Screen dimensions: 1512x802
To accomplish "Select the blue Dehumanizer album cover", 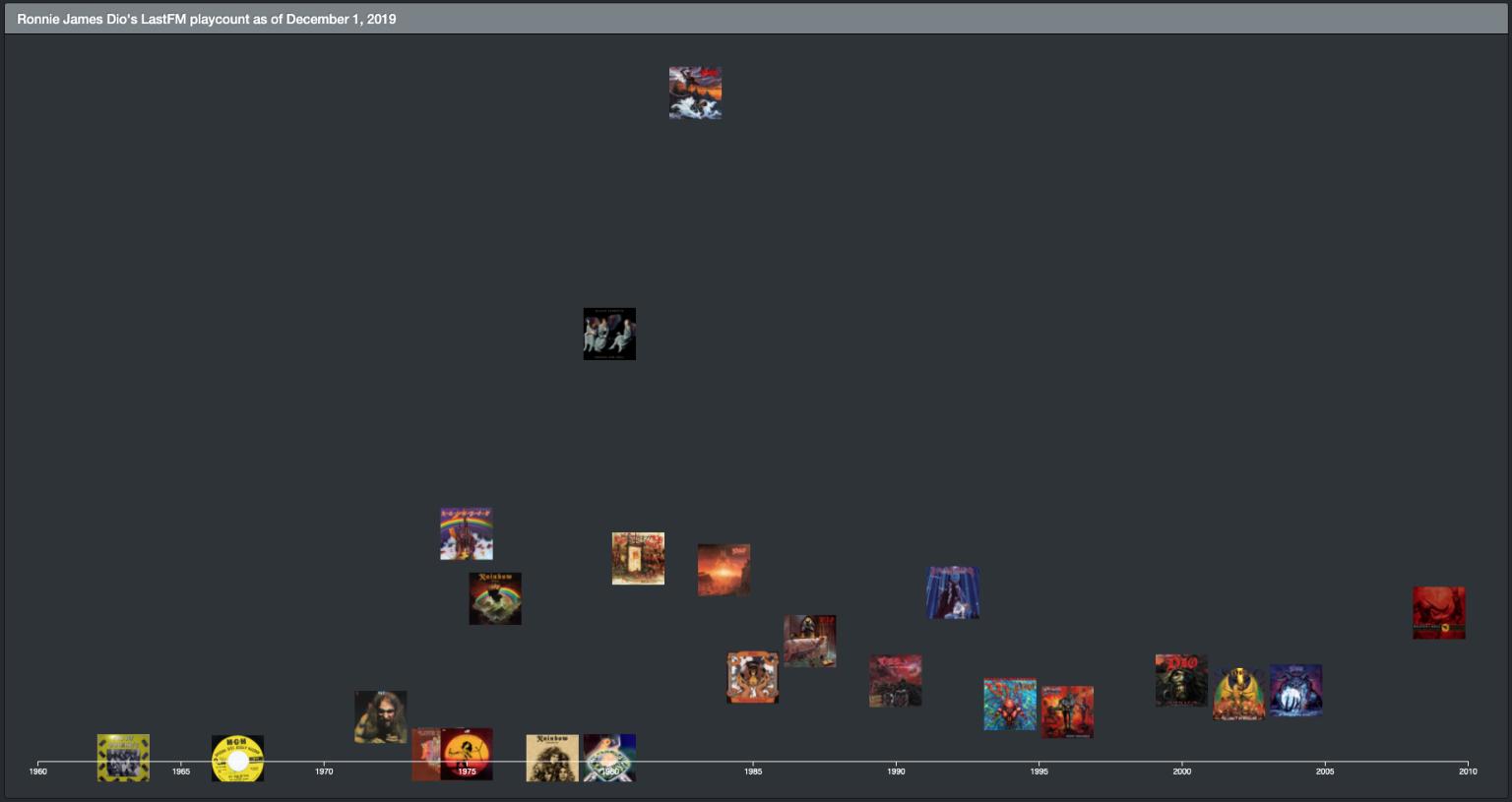I will click(x=953, y=592).
